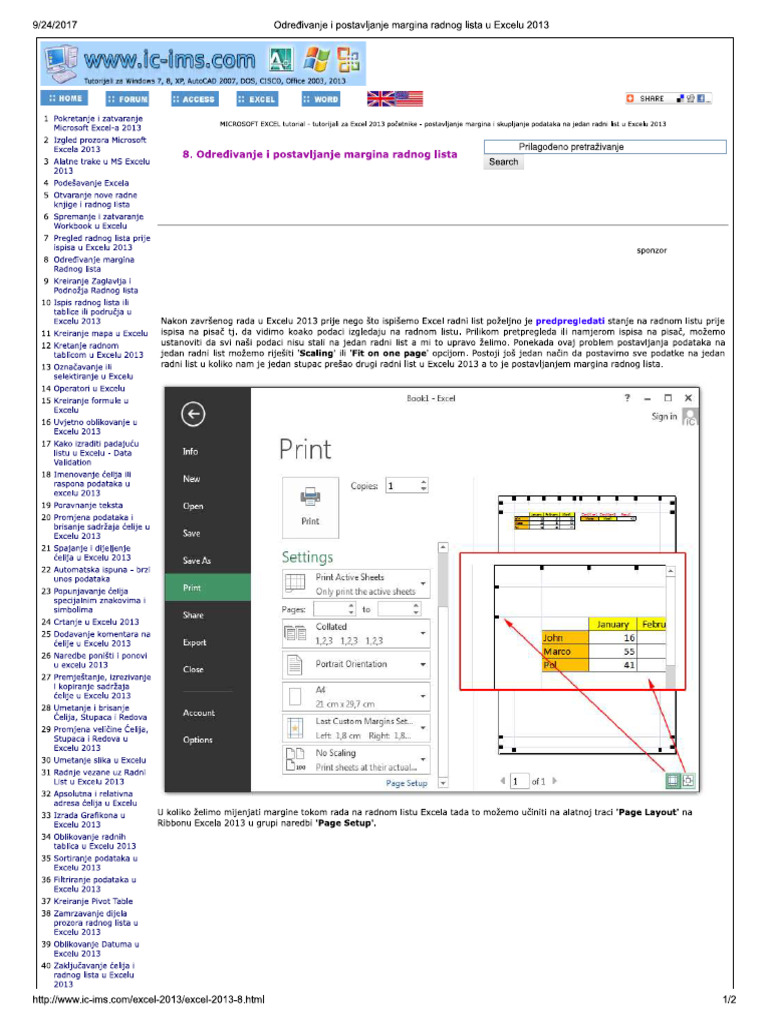Click the printer Print button icon

click(x=310, y=507)
